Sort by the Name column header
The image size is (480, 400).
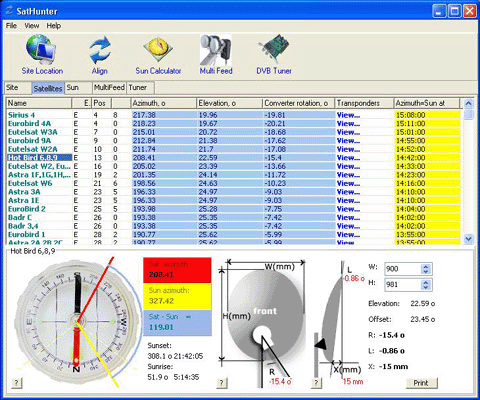coord(39,103)
